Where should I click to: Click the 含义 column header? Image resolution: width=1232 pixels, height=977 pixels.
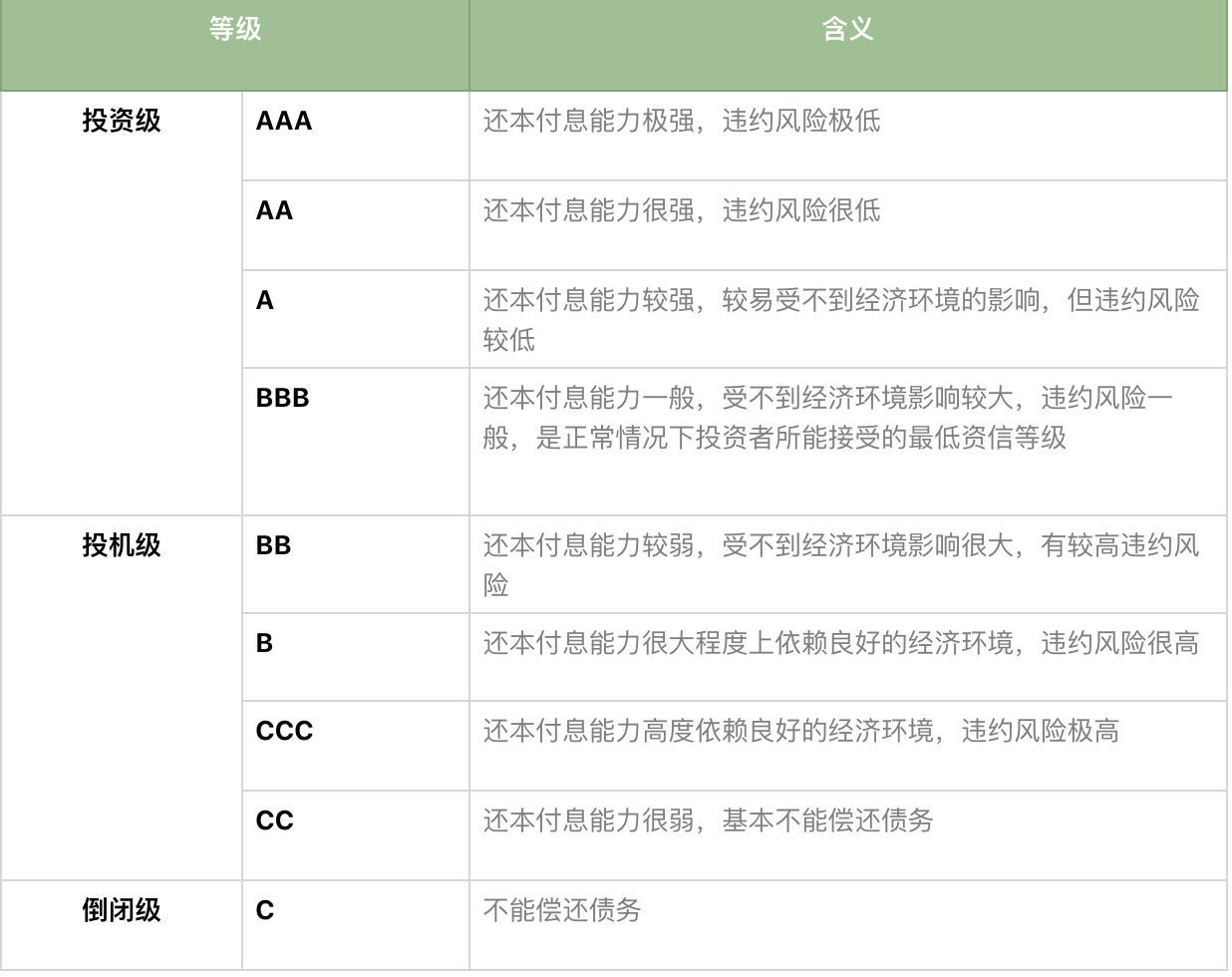tap(847, 30)
